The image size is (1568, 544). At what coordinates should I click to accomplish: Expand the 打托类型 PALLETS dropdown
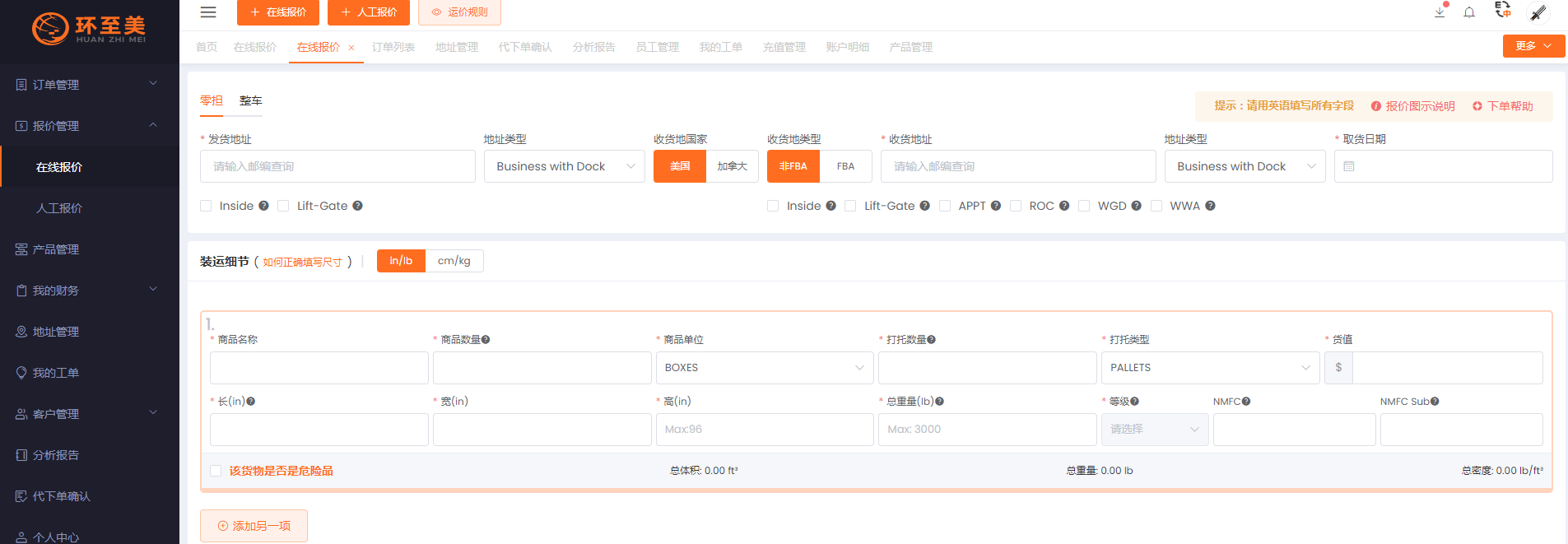(1209, 368)
